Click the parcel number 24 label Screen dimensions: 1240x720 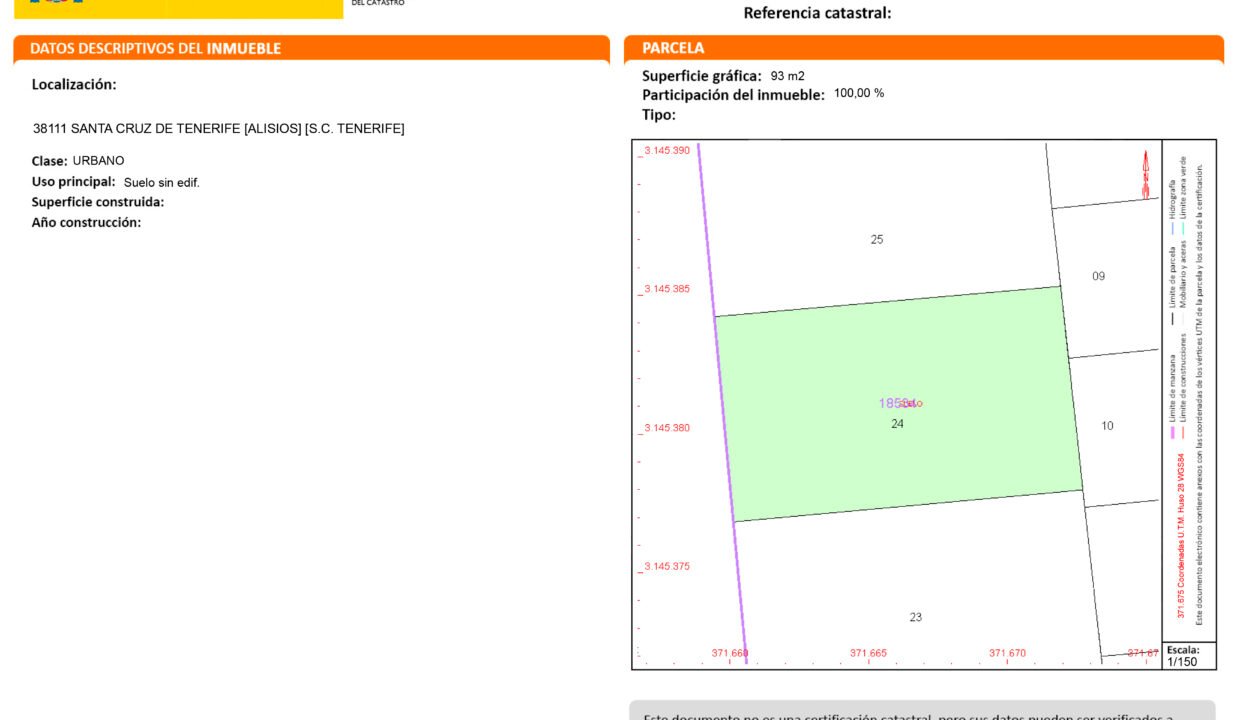pos(897,424)
